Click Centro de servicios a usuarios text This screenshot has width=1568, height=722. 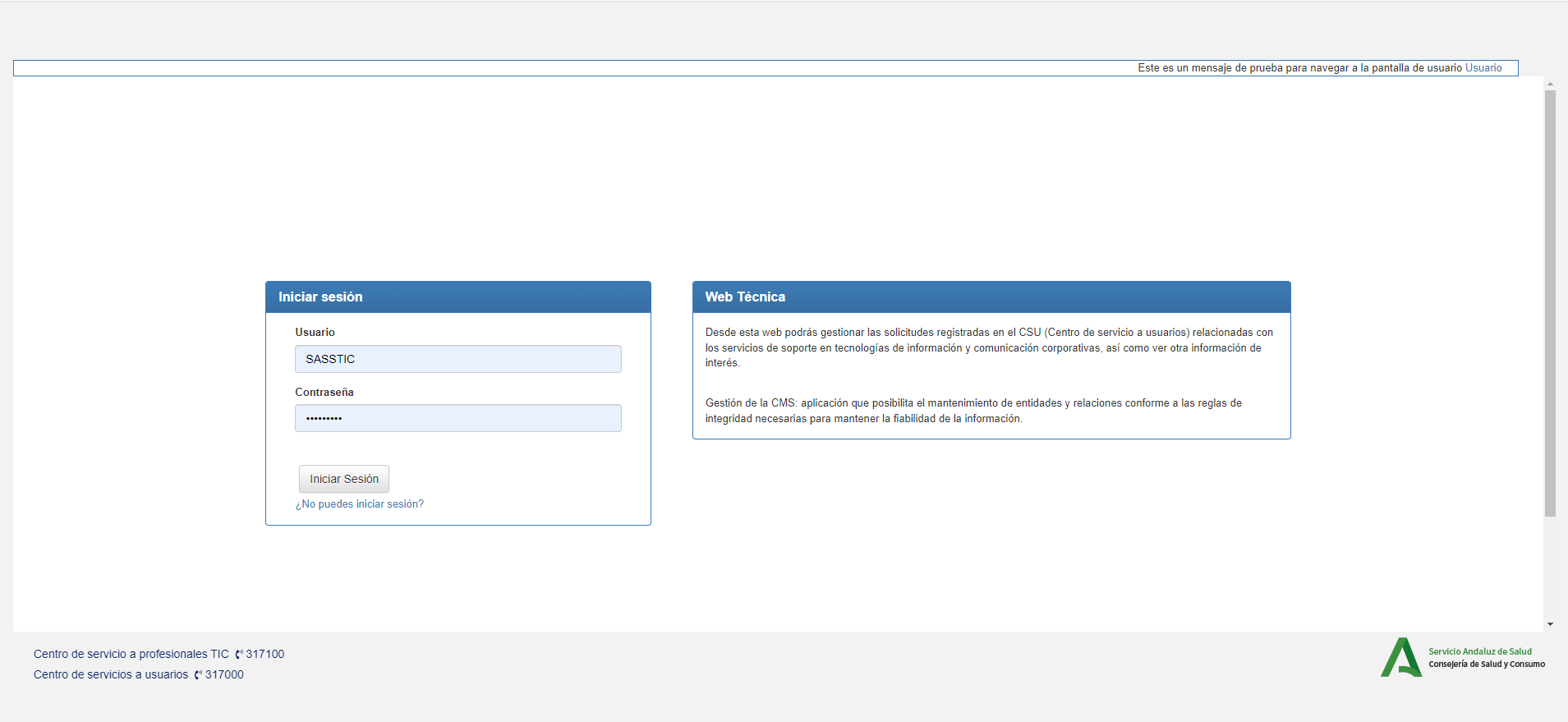coord(111,675)
